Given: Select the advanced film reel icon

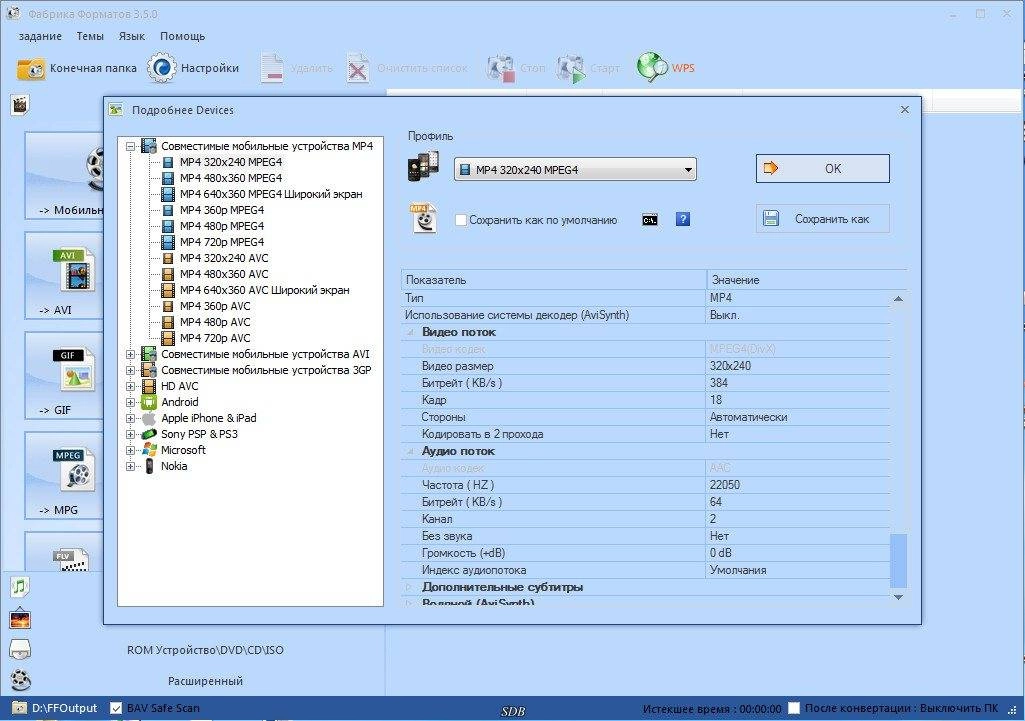Looking at the screenshot, I should click(20, 680).
